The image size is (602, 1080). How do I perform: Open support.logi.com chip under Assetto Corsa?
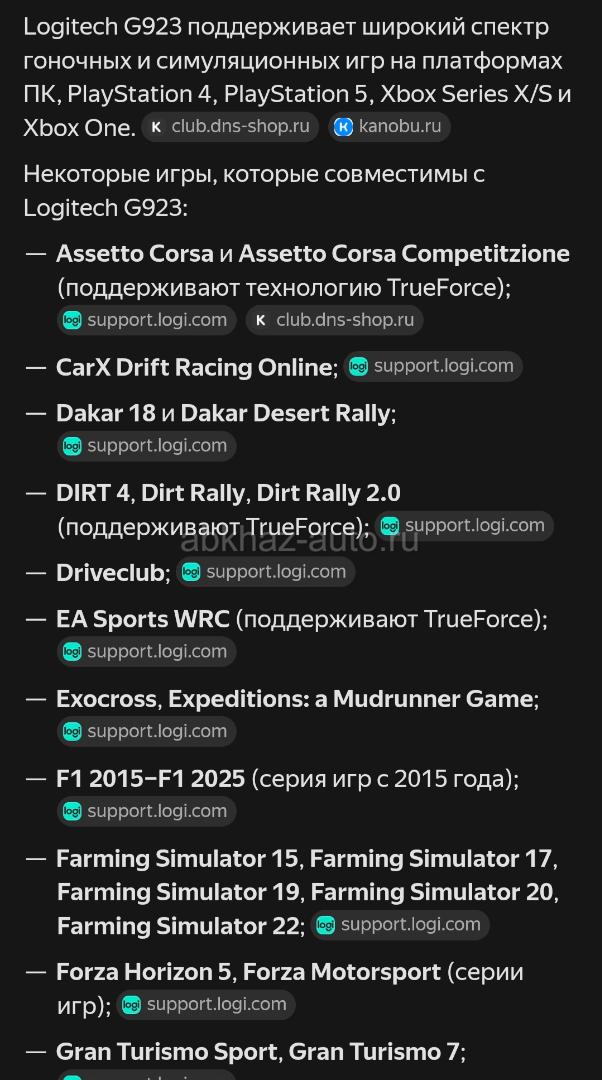(x=147, y=320)
